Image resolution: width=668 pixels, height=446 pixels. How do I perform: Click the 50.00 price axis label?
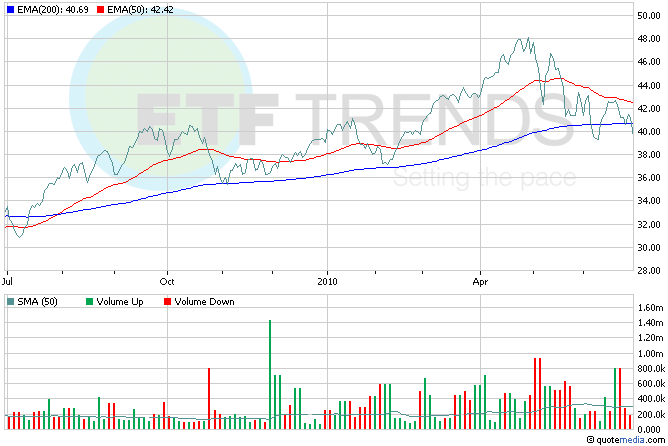(649, 16)
